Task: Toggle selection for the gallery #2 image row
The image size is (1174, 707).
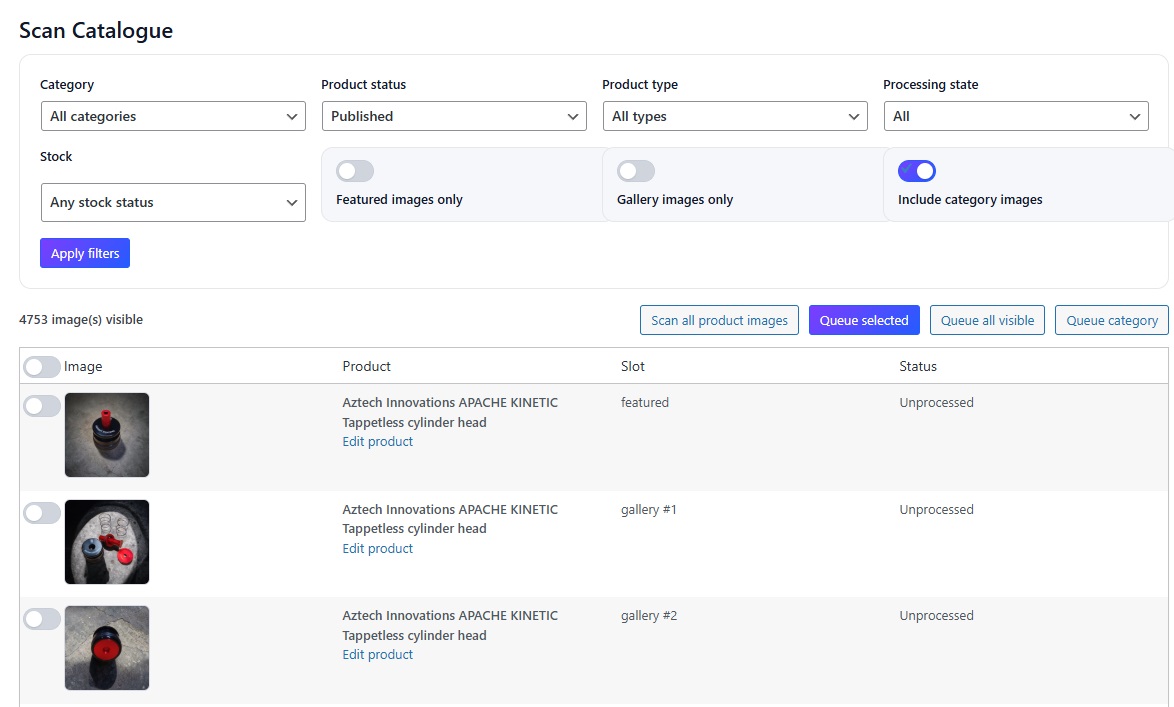Action: 42,618
